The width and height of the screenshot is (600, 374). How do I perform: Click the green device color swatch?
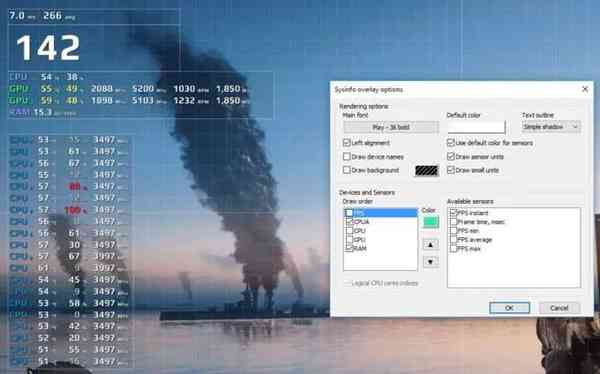[x=430, y=222]
